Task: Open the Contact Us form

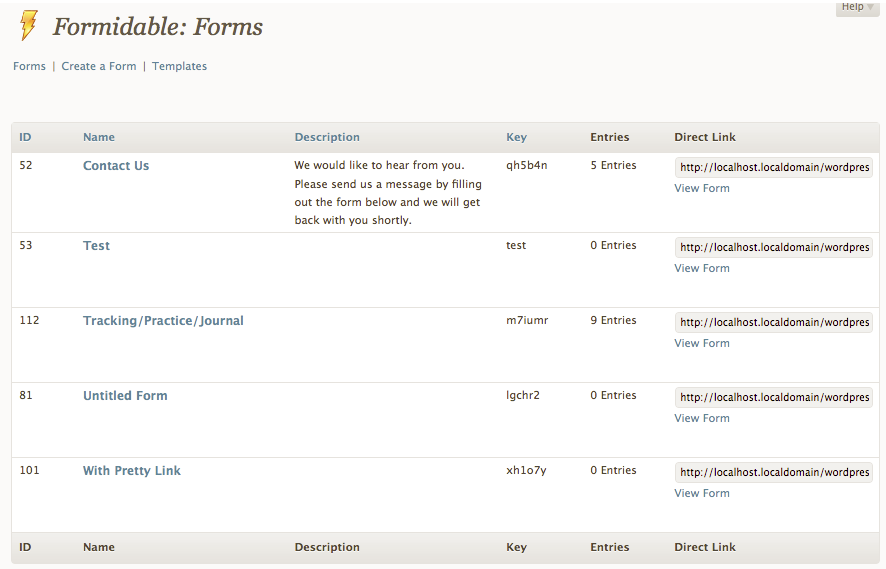Action: 116,166
